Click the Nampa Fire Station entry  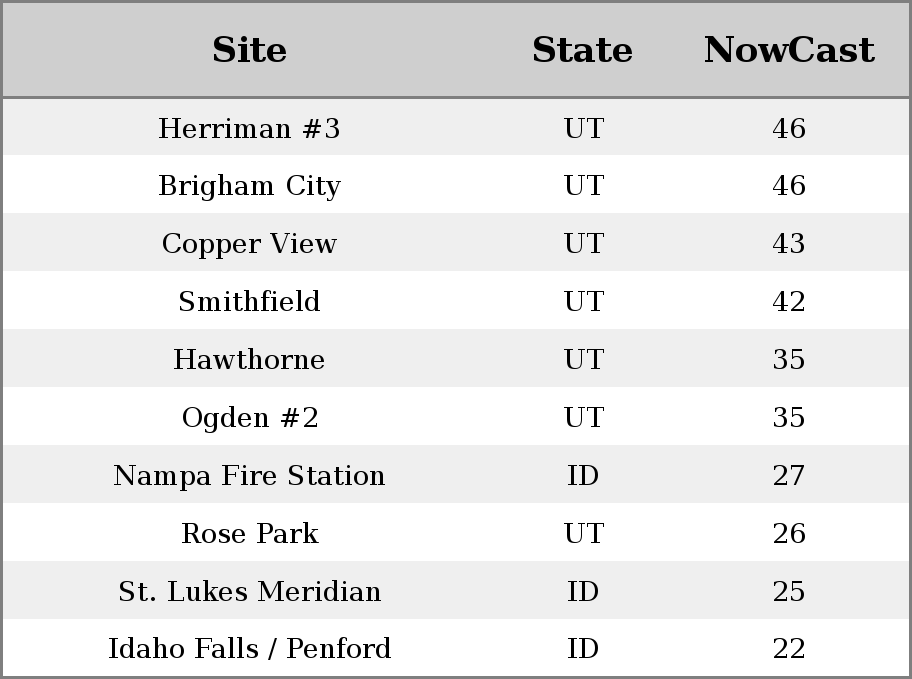[x=249, y=475]
